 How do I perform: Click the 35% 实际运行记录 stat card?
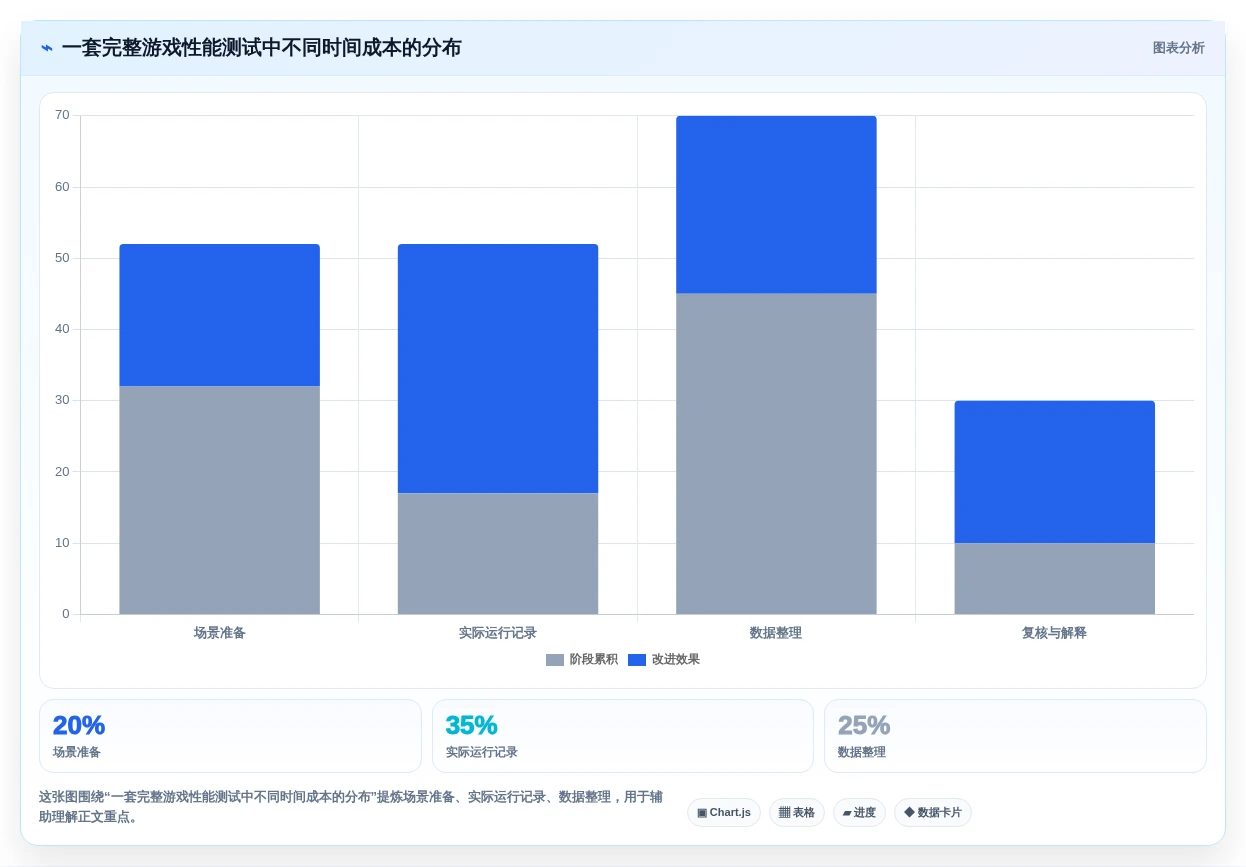point(623,736)
